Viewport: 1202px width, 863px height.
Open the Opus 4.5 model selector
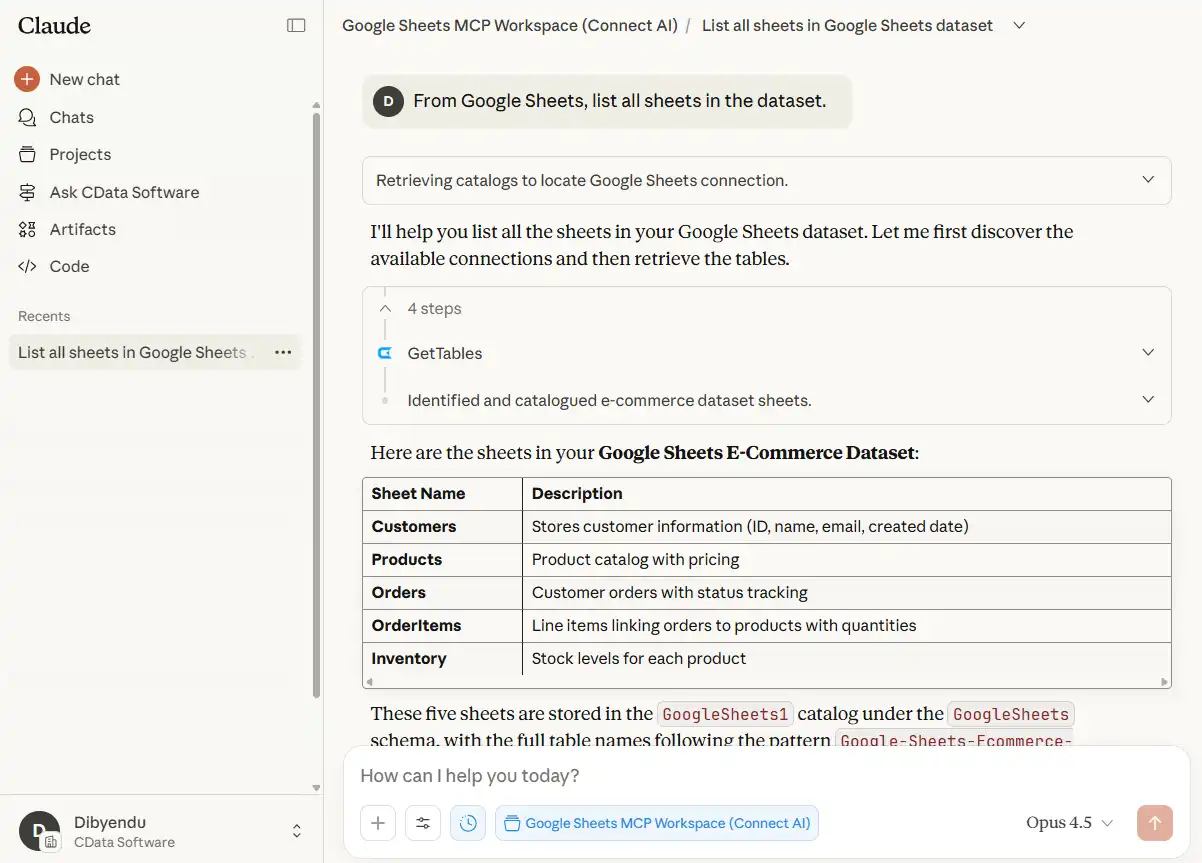coord(1069,823)
